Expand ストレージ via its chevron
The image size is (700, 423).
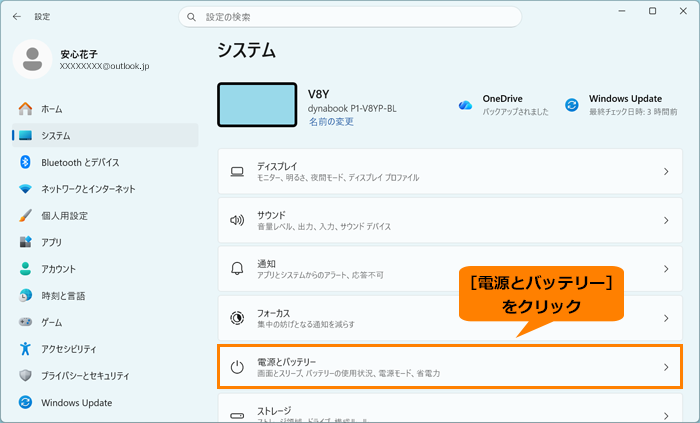point(666,416)
